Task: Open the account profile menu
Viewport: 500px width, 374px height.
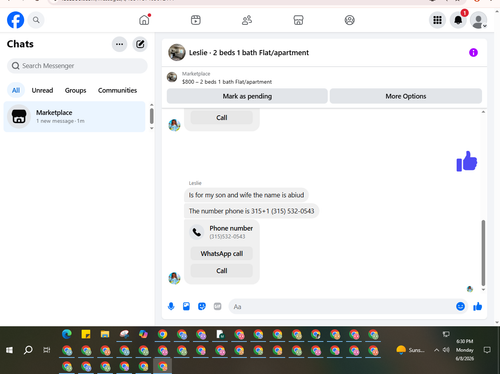Action: point(478,20)
